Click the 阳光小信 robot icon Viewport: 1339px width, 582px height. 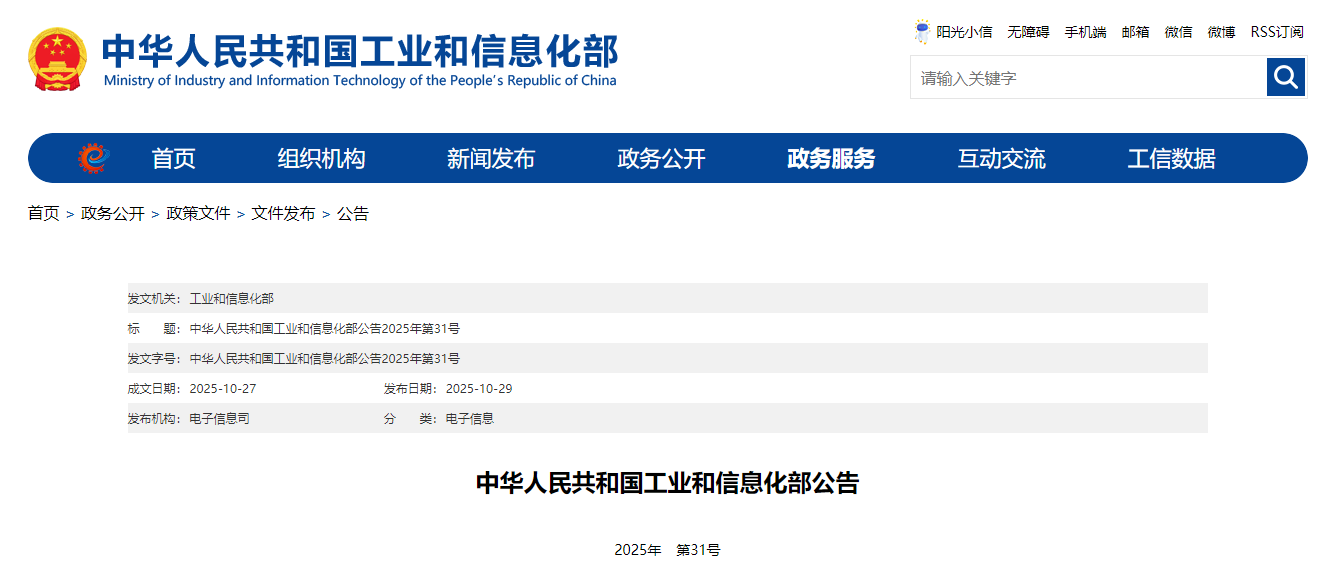point(920,31)
